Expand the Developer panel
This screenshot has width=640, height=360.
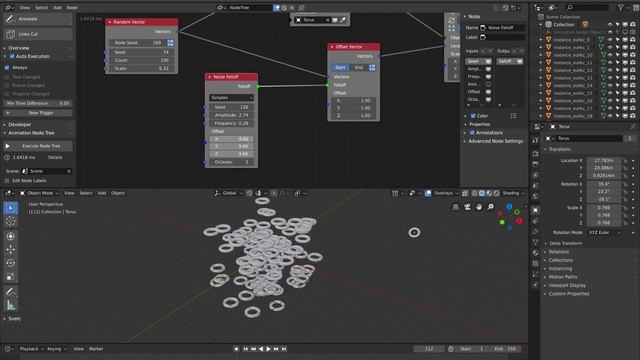coord(20,124)
